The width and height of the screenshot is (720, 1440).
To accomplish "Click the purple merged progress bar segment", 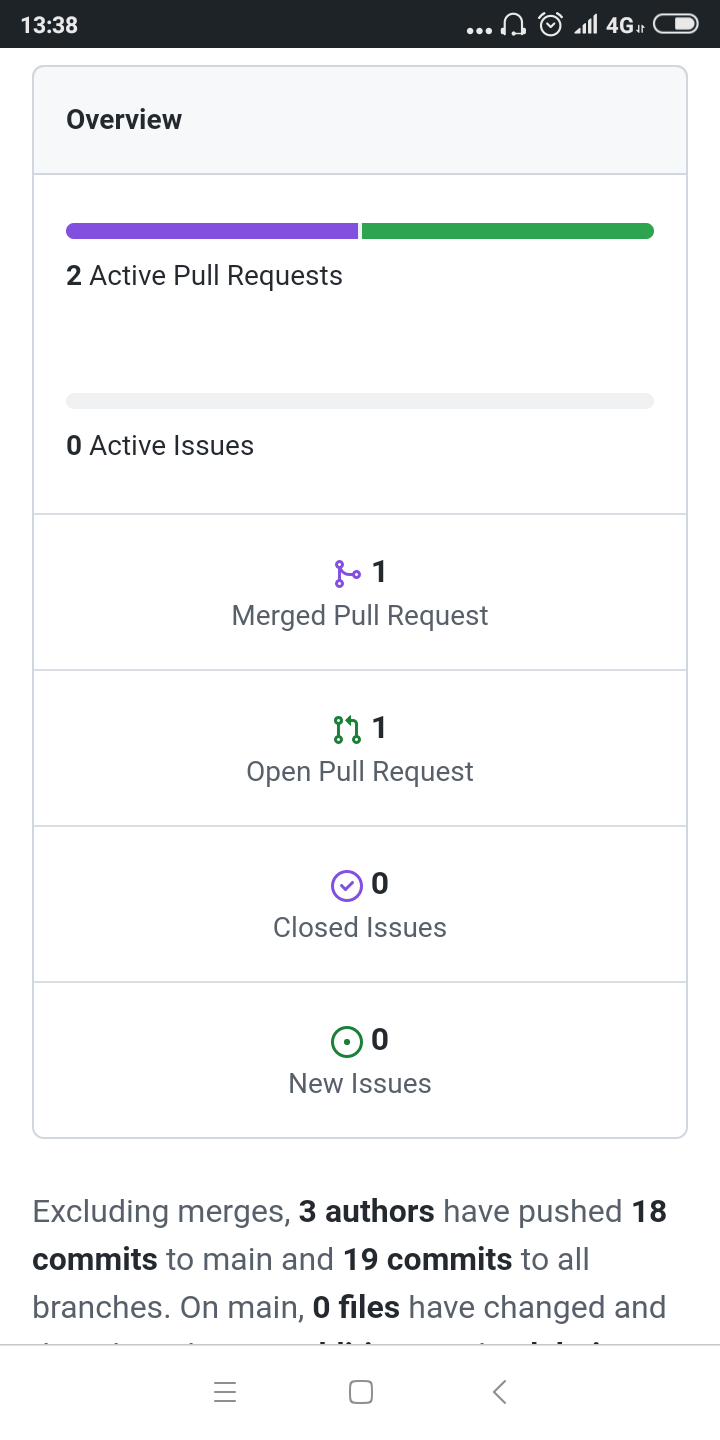I will pyautogui.click(x=212, y=231).
